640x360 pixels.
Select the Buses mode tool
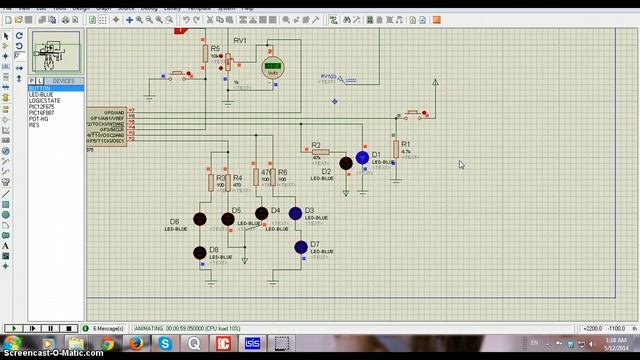(6, 87)
